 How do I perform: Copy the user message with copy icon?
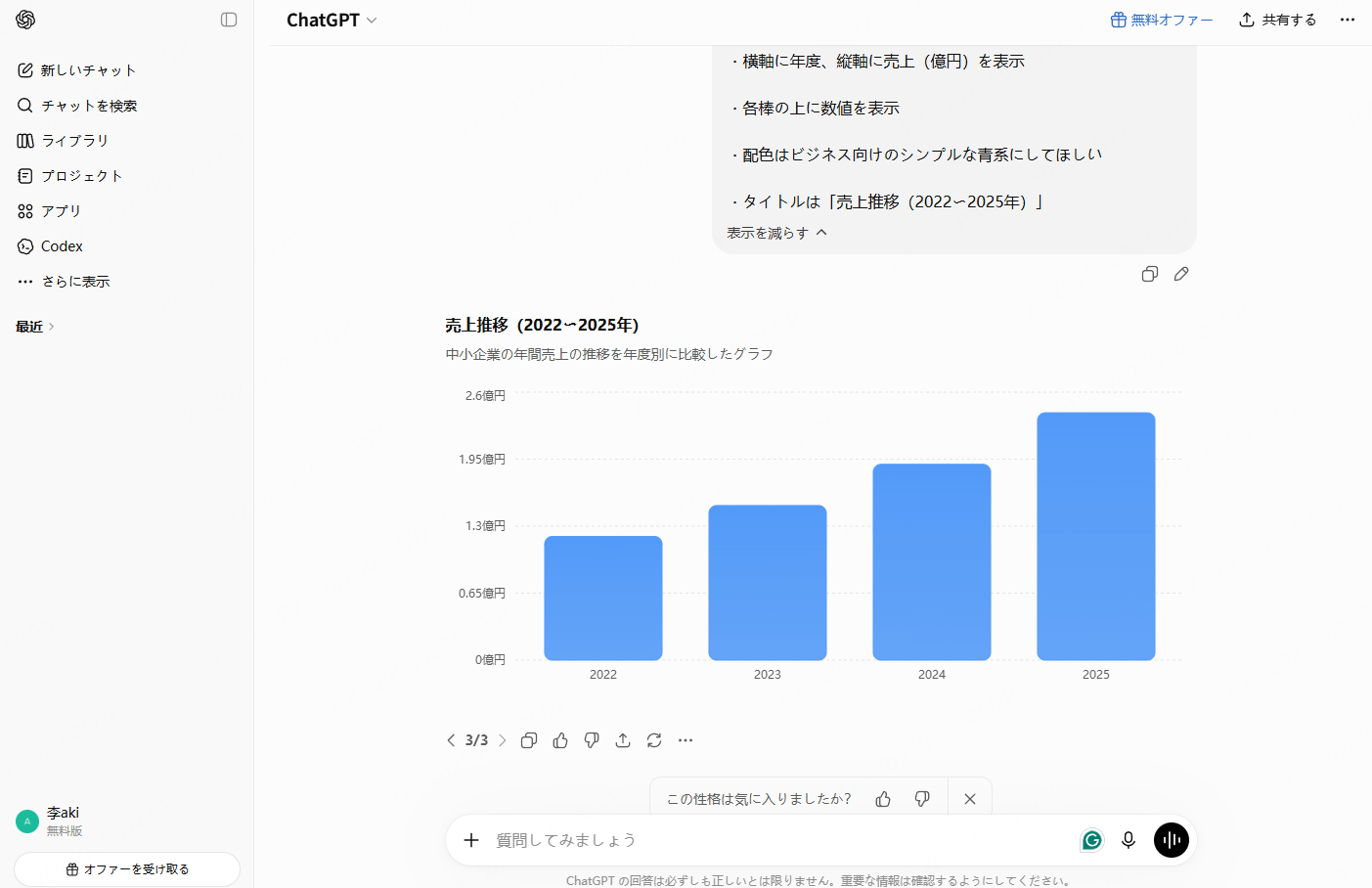[x=1150, y=274]
